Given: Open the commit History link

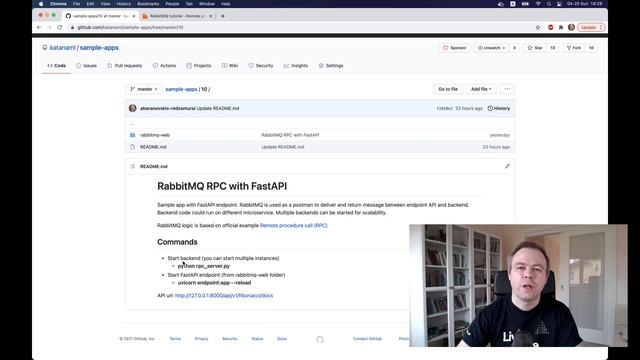Looking at the screenshot, I should click(499, 108).
